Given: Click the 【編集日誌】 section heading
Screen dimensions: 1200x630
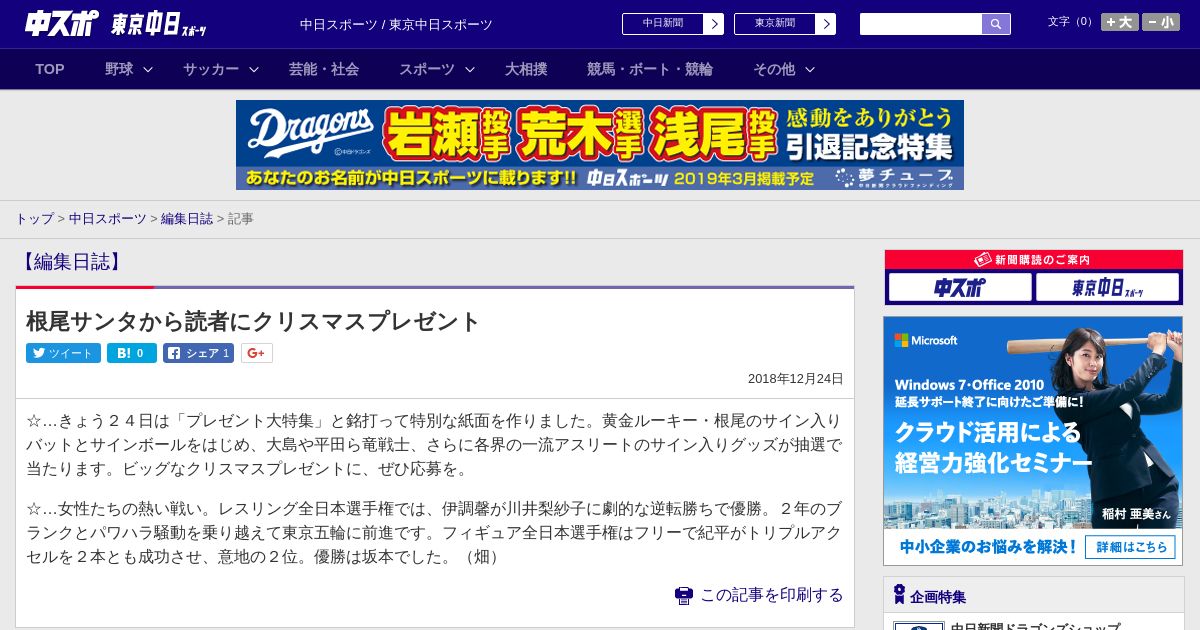Looking at the screenshot, I should coord(71,262).
